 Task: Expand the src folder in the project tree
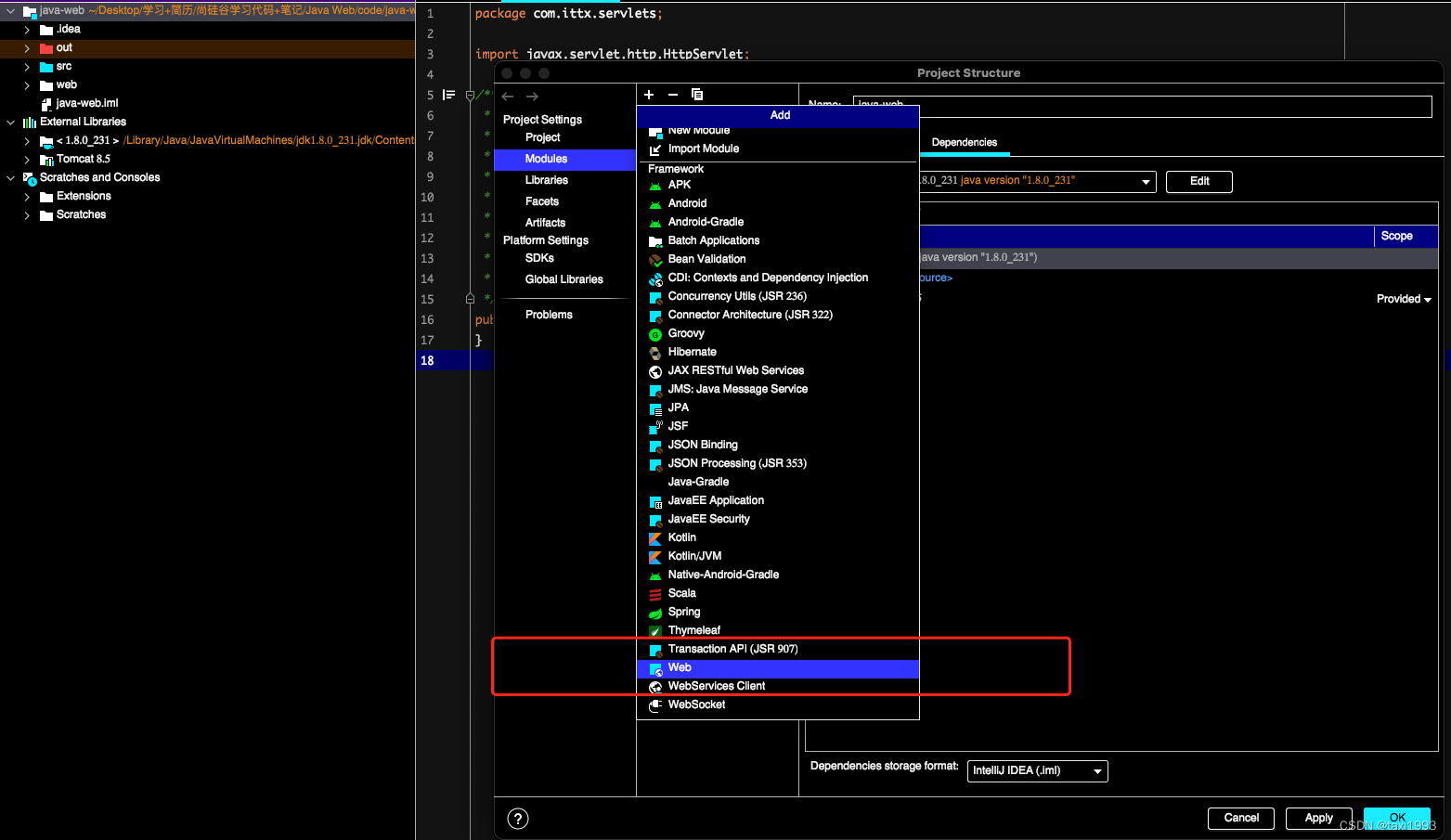point(27,66)
